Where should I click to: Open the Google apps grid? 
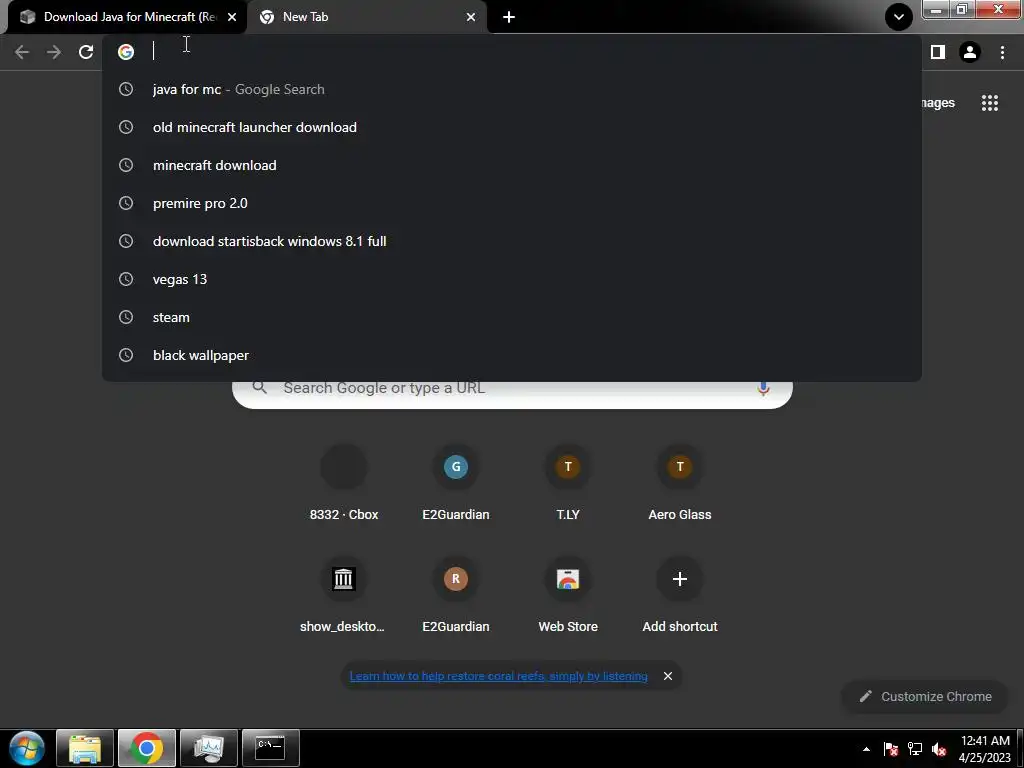pos(989,103)
